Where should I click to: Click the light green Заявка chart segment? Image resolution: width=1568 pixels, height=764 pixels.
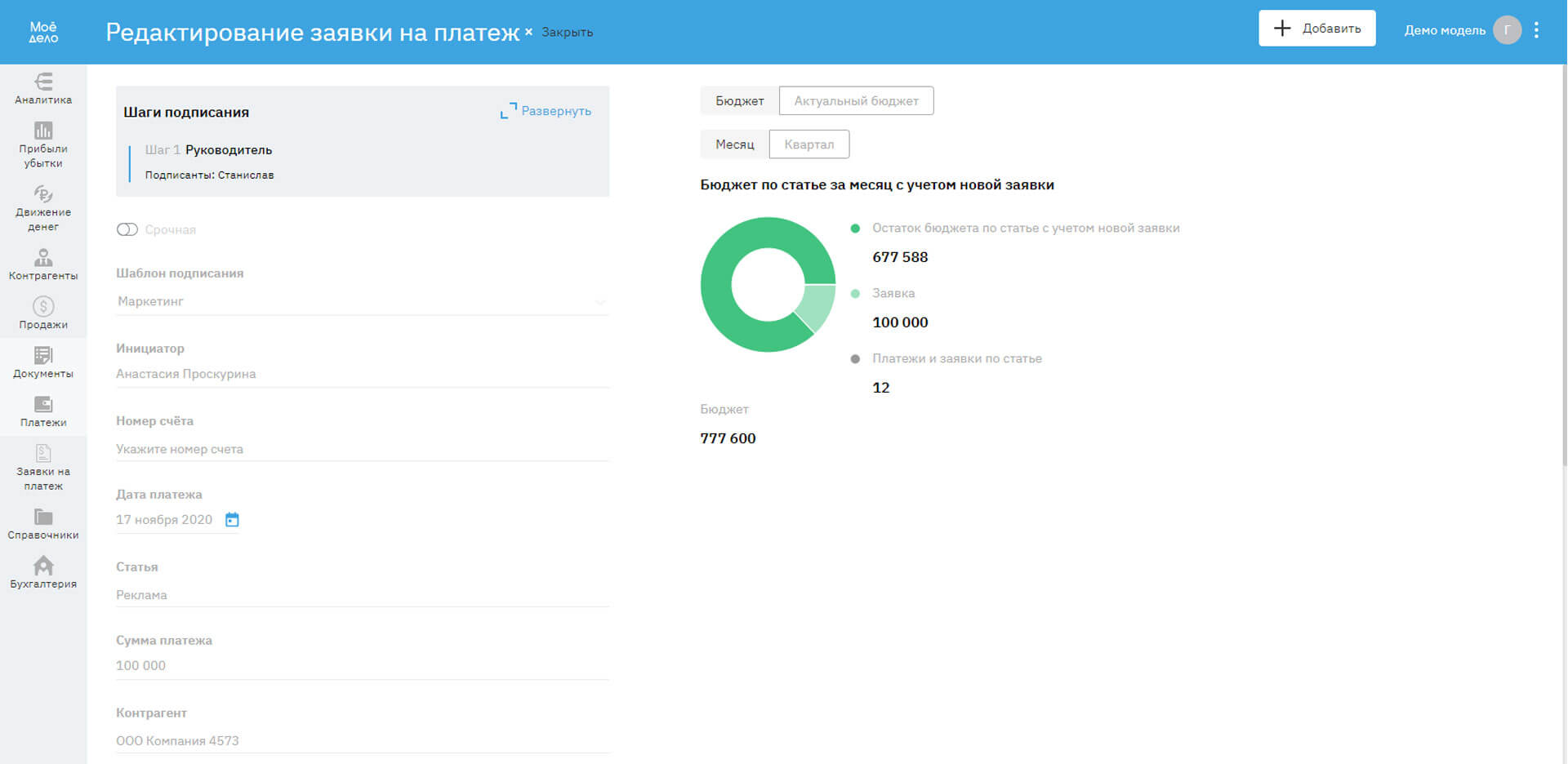817,306
